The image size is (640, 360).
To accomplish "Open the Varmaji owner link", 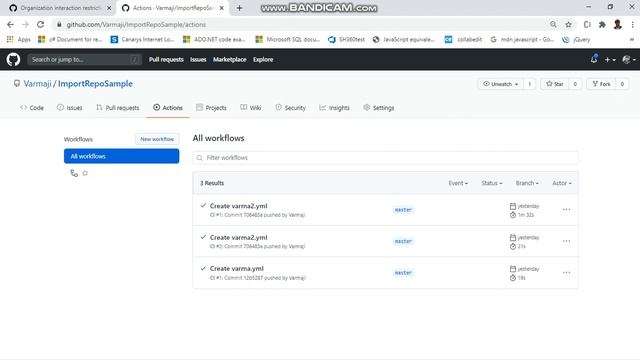I will coord(37,84).
